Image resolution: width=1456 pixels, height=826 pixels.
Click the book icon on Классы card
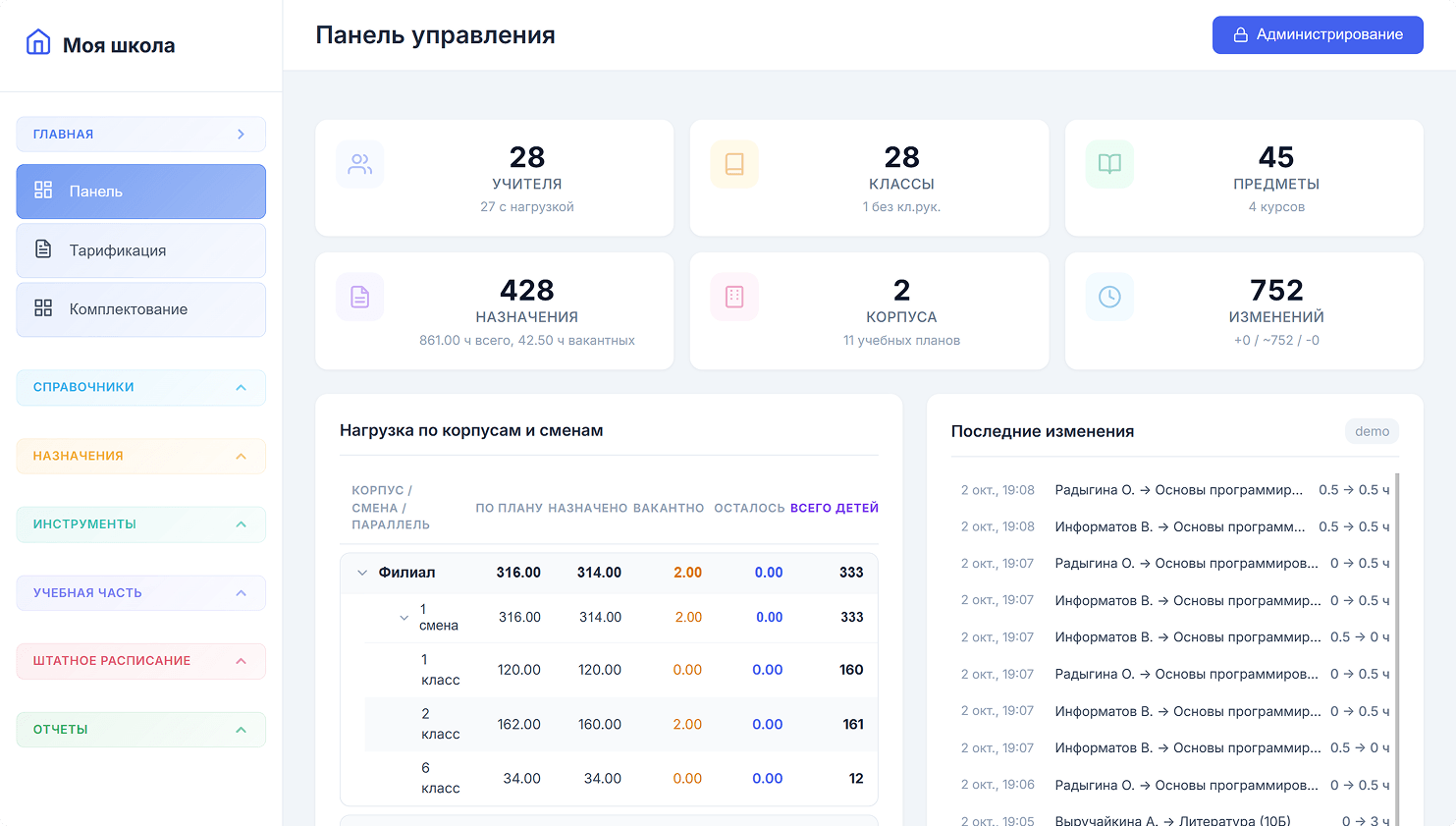tap(734, 164)
